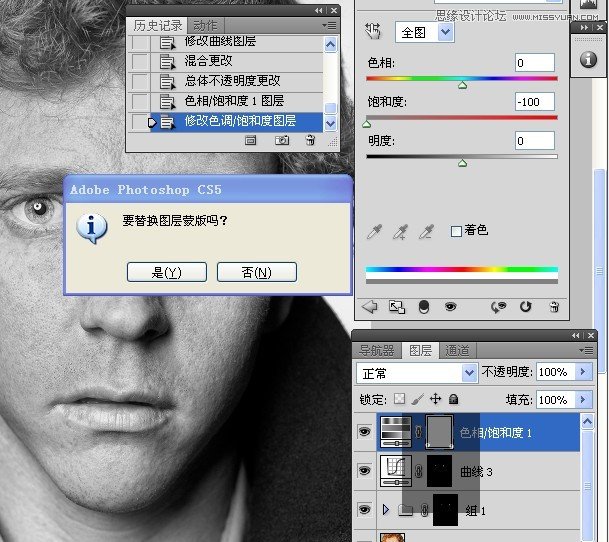
Task: Click link icon on 色相/饱和度 1 layer
Action: (x=419, y=432)
